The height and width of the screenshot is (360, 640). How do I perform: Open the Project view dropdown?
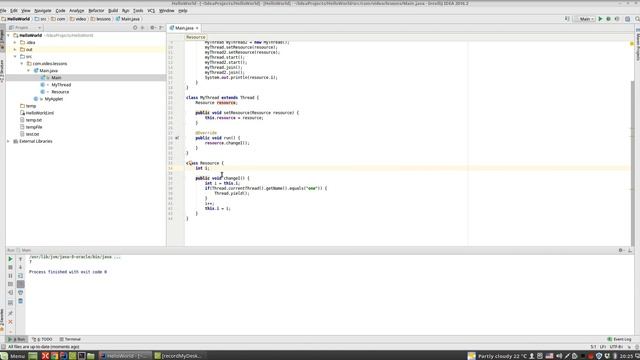(x=25, y=28)
